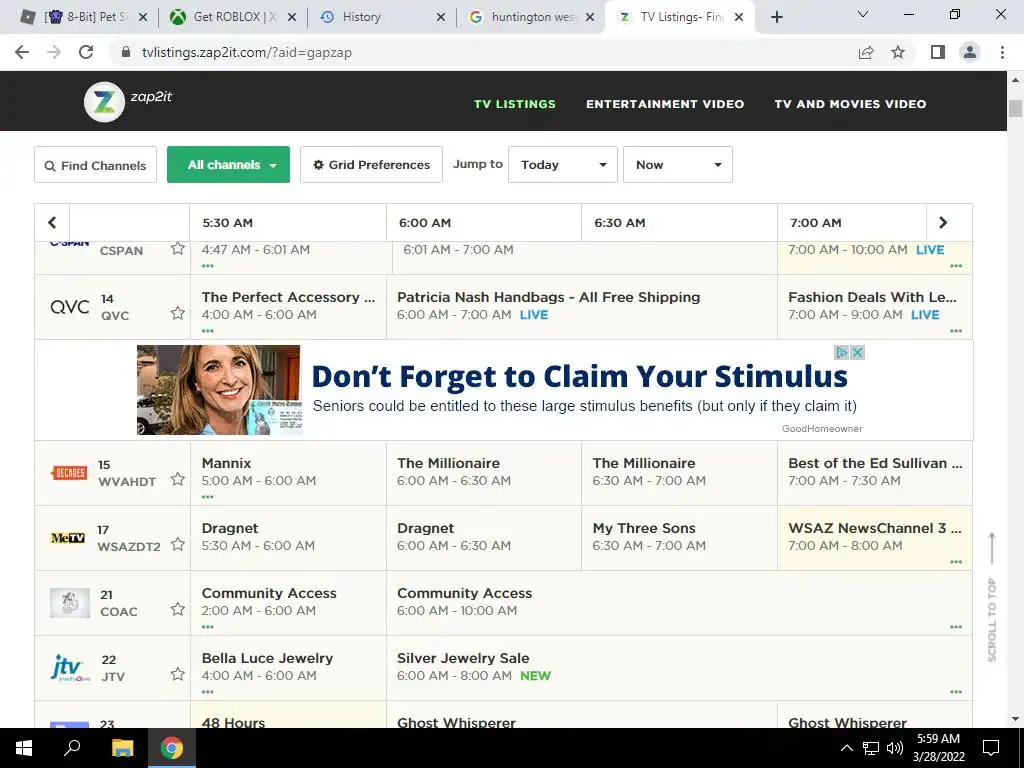This screenshot has width=1024, height=768.
Task: Click Scroll To Top side control
Action: (992, 597)
